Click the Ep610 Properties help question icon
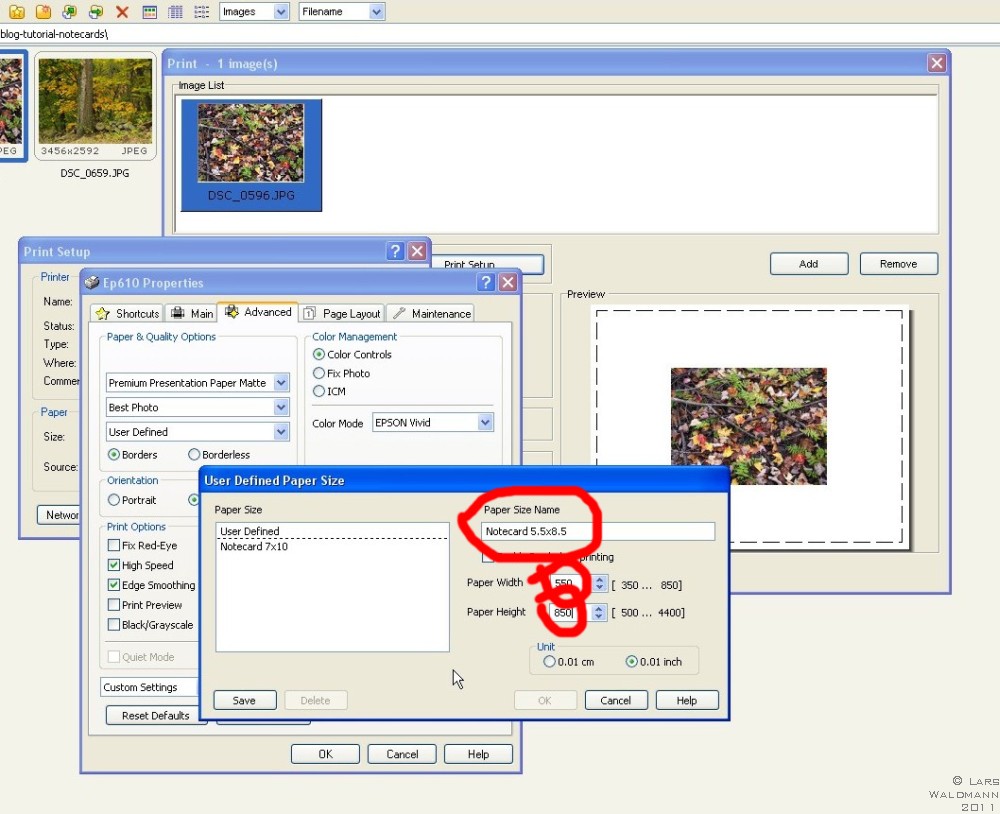This screenshot has height=814, width=1000. coord(485,283)
